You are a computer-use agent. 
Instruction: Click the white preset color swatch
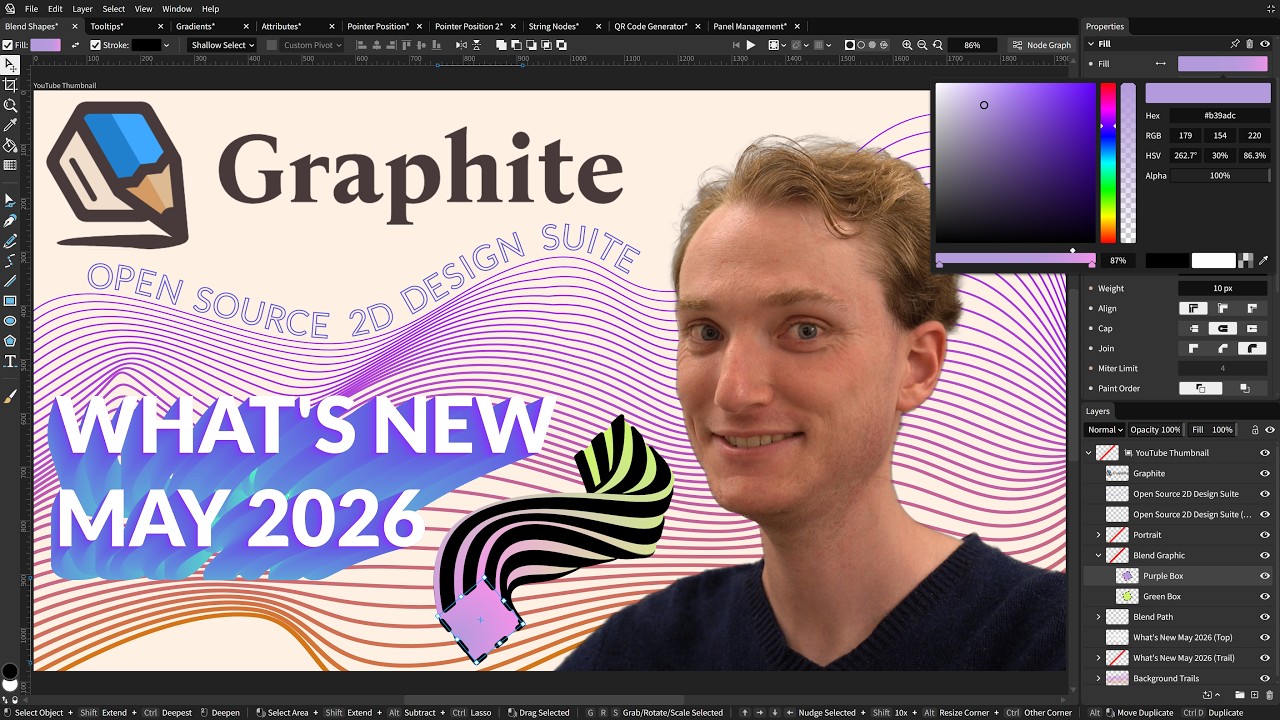pyautogui.click(x=1214, y=260)
